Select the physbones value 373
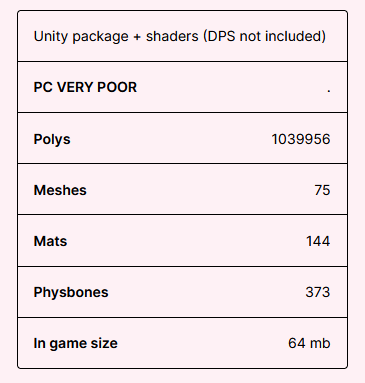 (x=318, y=292)
